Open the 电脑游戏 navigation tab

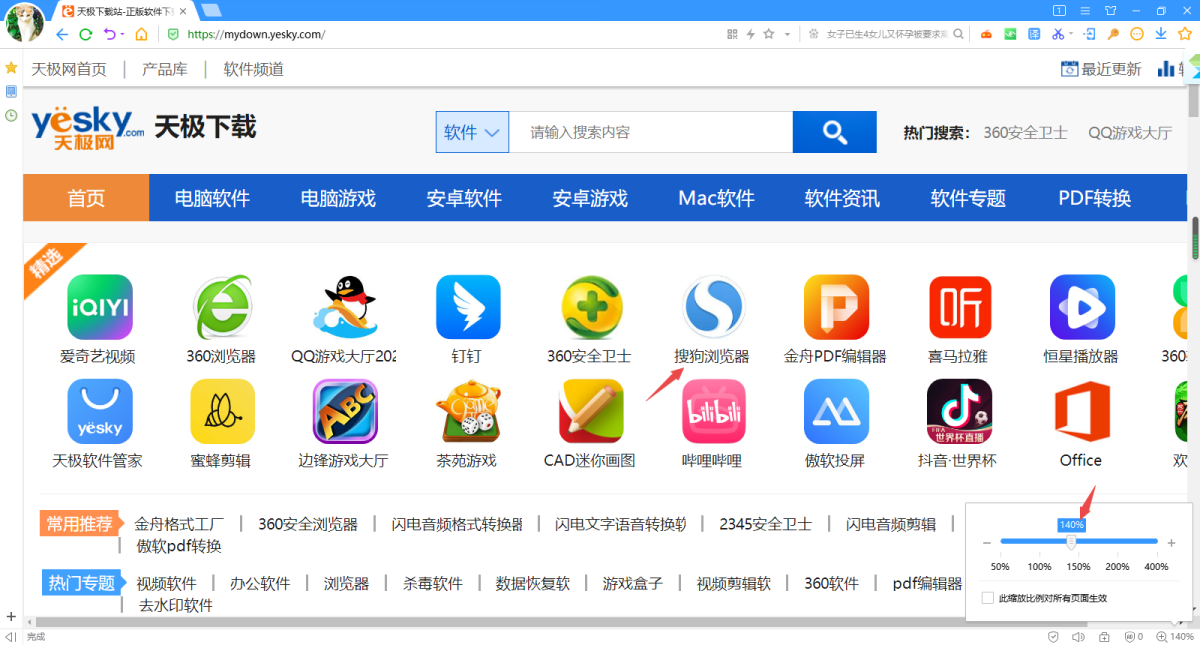[x=338, y=198]
